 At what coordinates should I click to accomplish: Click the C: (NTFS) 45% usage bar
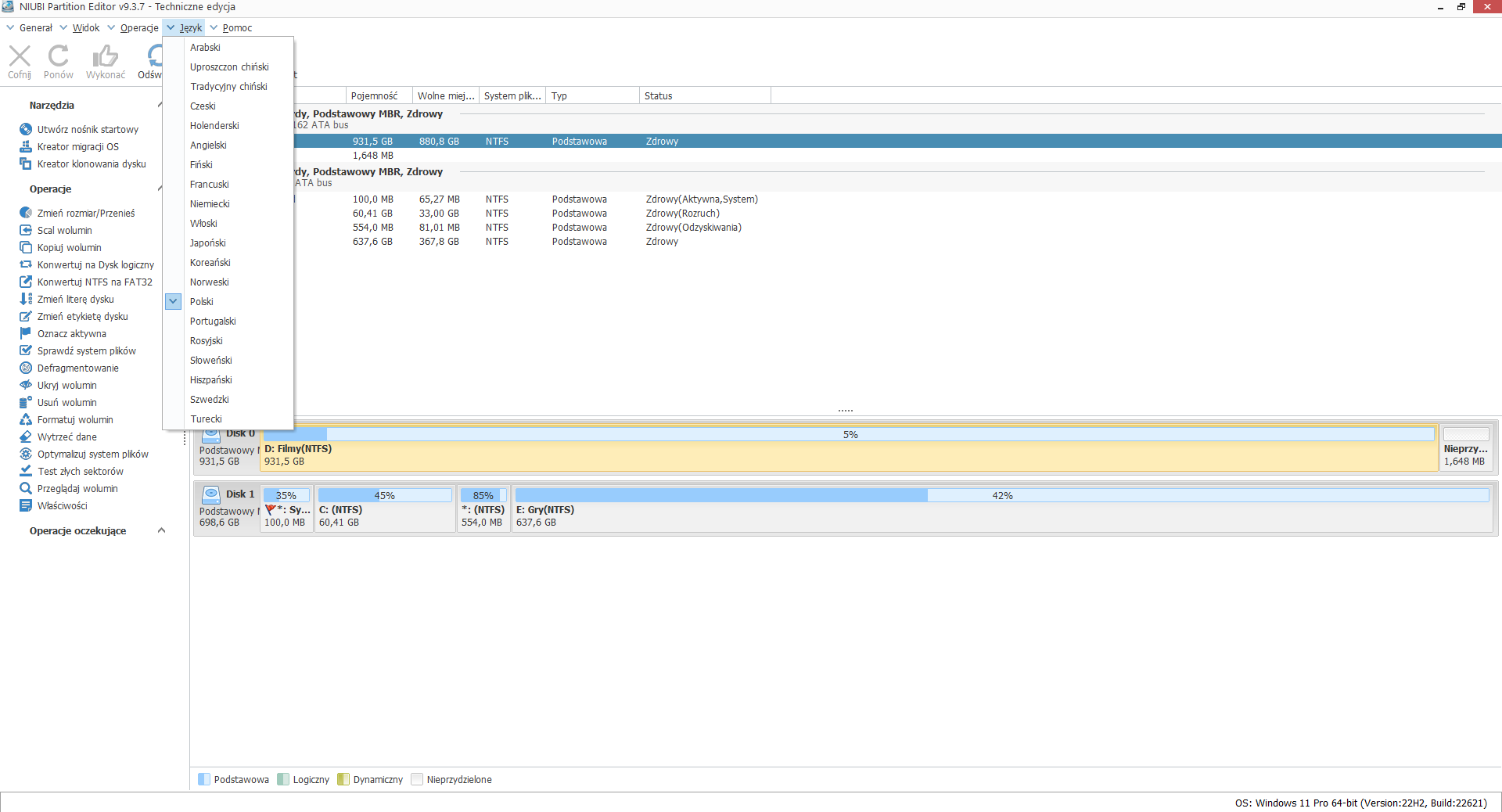click(385, 495)
